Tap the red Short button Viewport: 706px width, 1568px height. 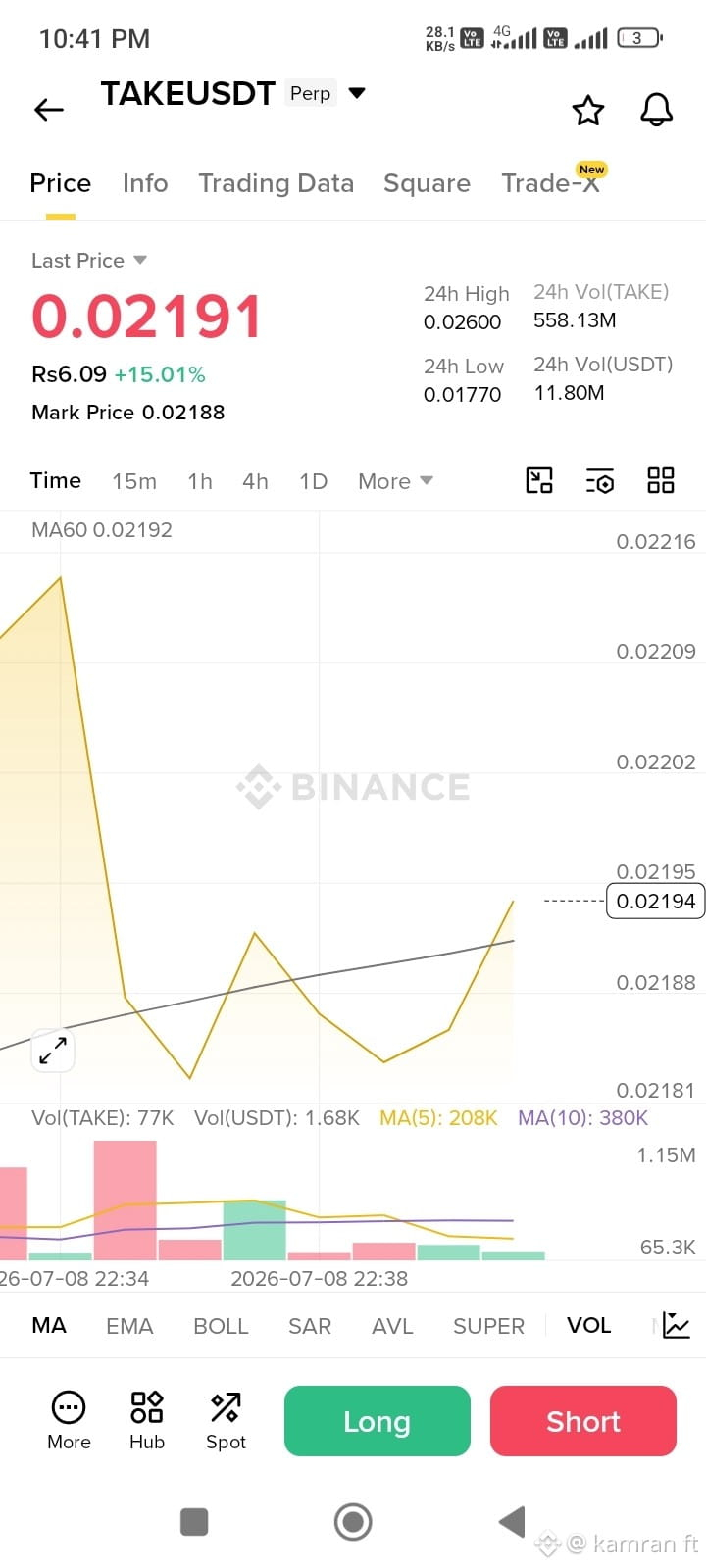point(583,1421)
